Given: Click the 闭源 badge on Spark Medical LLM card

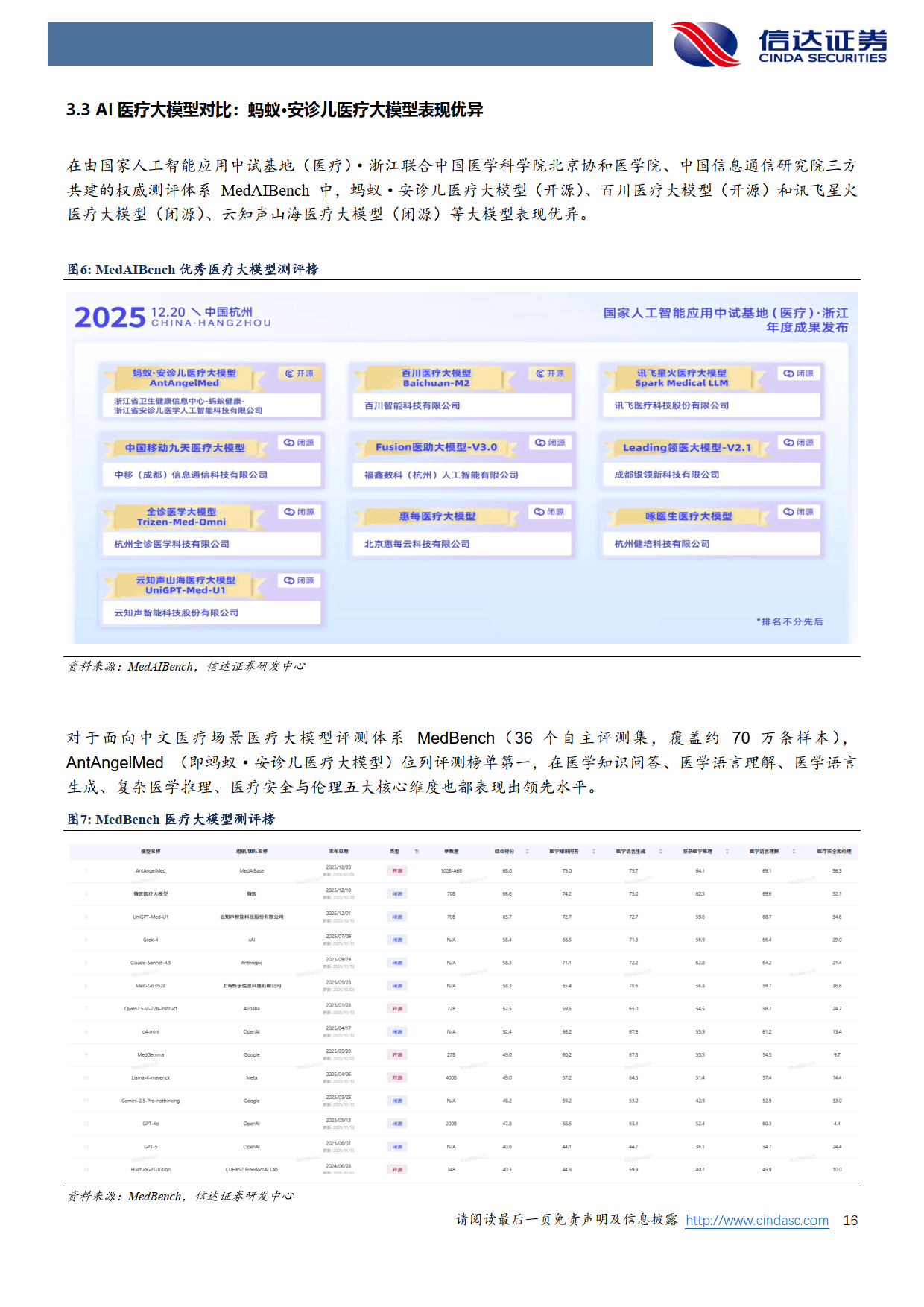Looking at the screenshot, I should point(799,373).
